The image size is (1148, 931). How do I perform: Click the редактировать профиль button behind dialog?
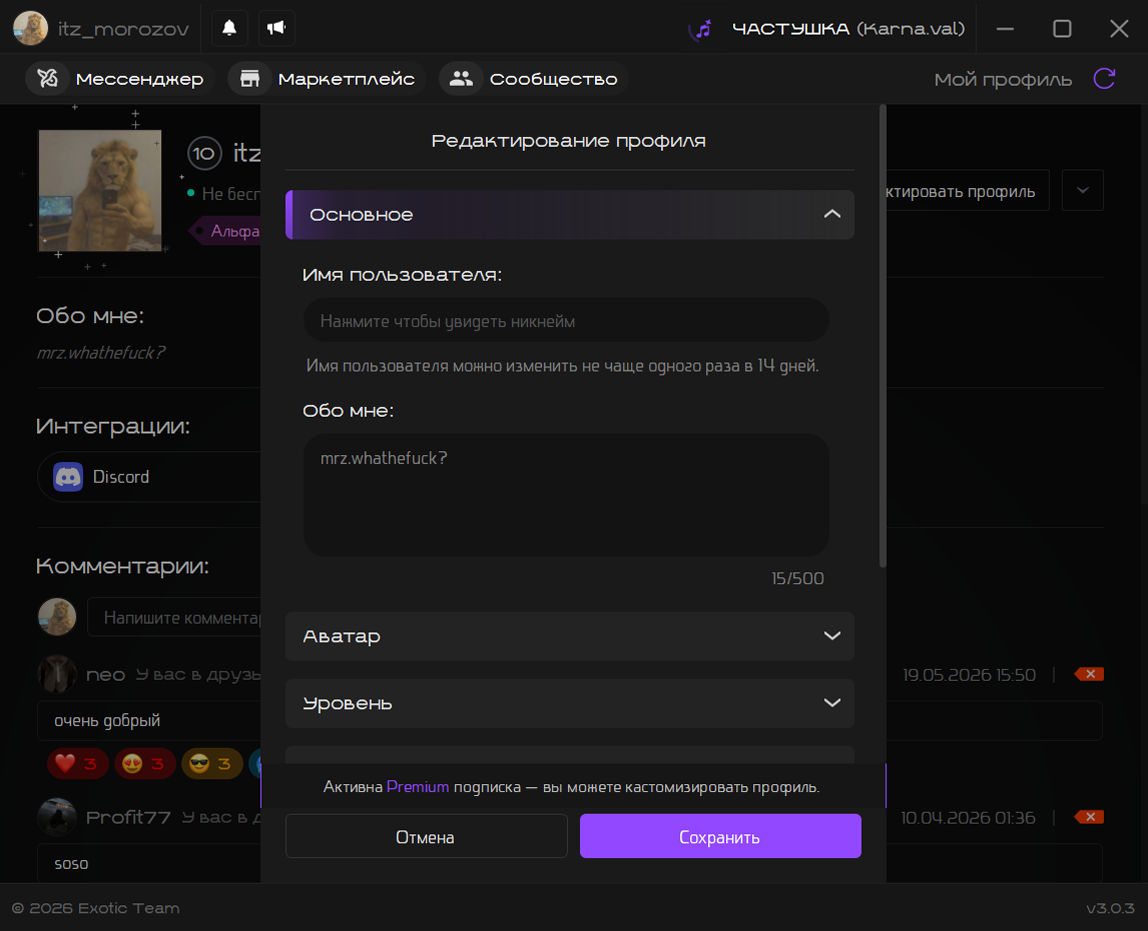[966, 191]
